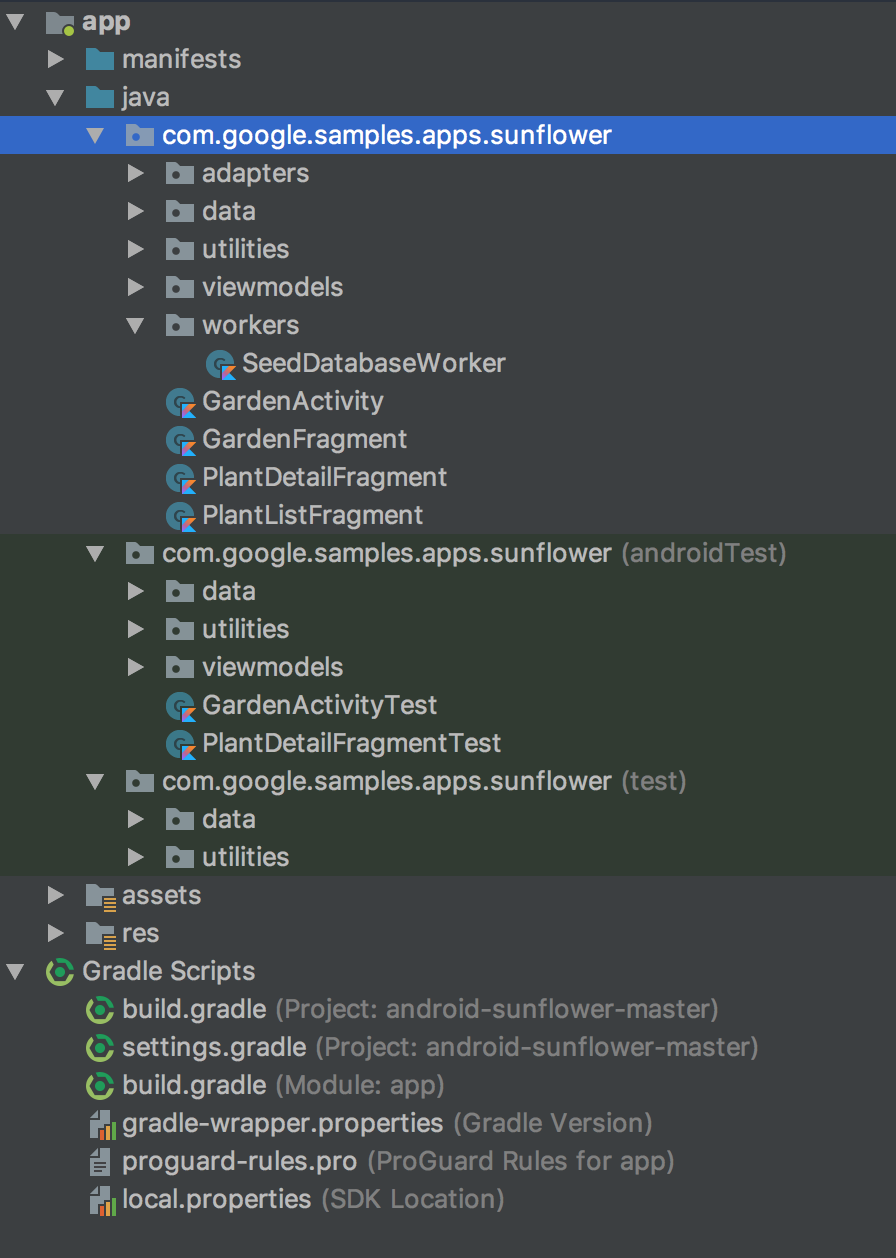This screenshot has width=896, height=1258.
Task: Collapse the workers package arrow
Action: (x=136, y=325)
